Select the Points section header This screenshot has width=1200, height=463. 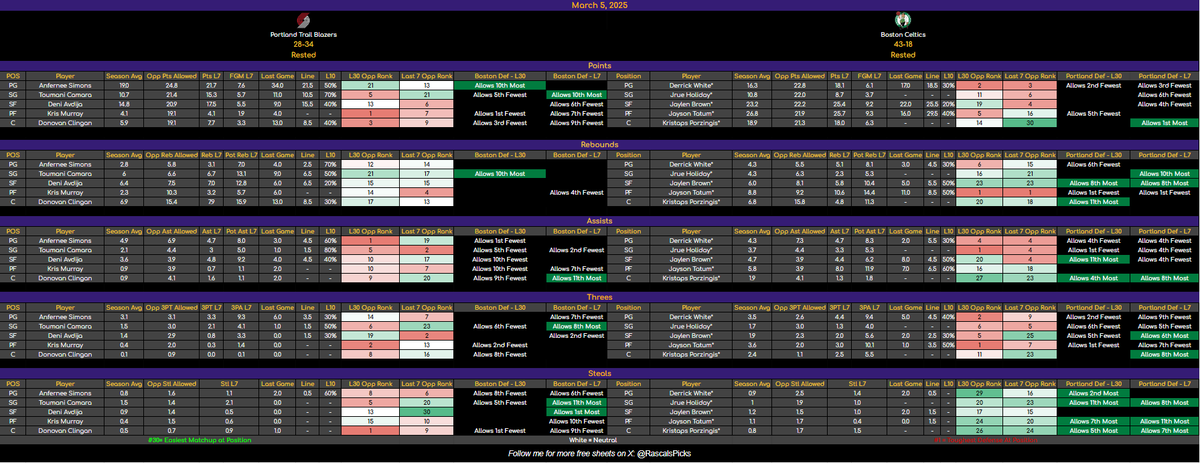coord(600,67)
